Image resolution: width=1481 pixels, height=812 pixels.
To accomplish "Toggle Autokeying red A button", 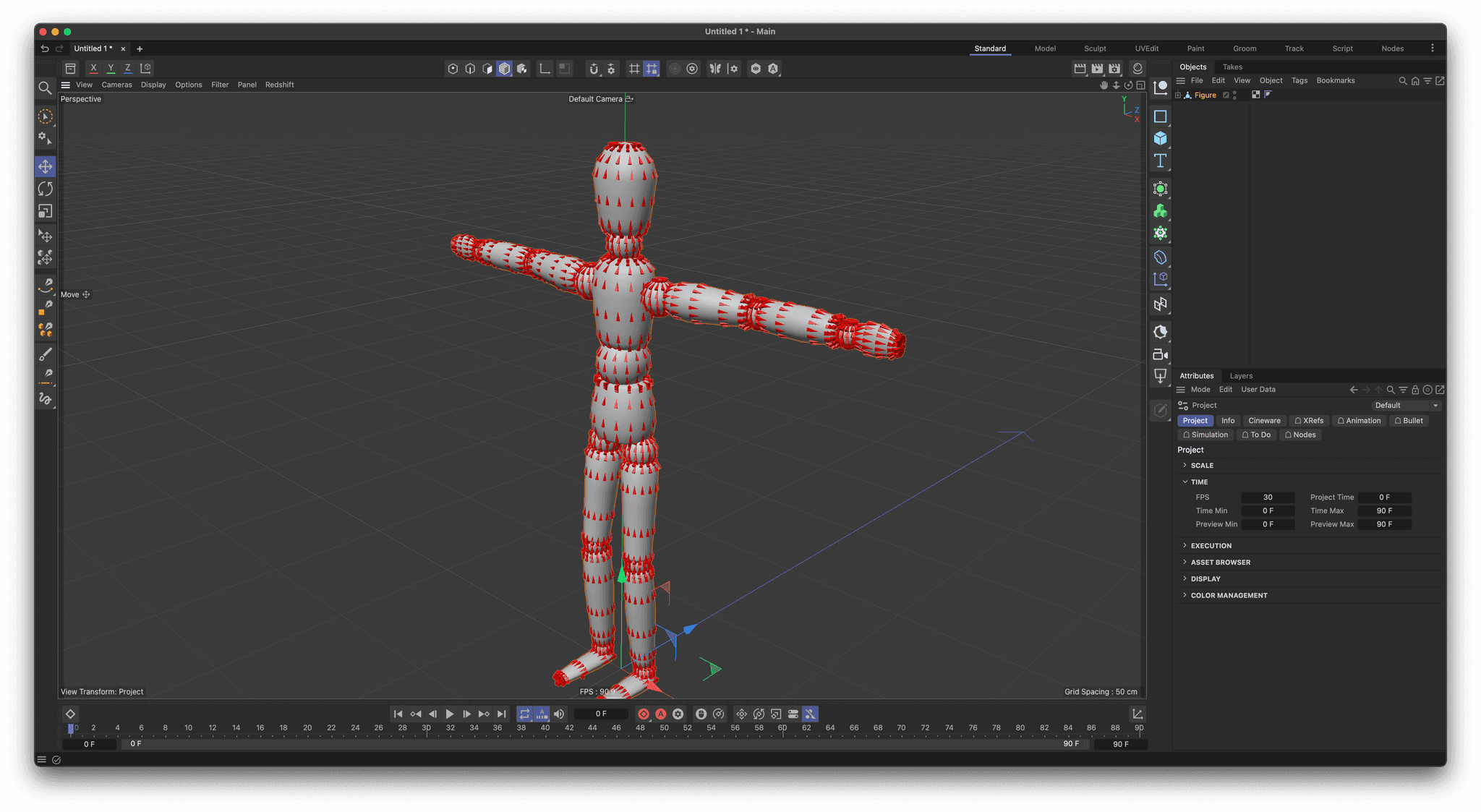I will pyautogui.click(x=660, y=714).
